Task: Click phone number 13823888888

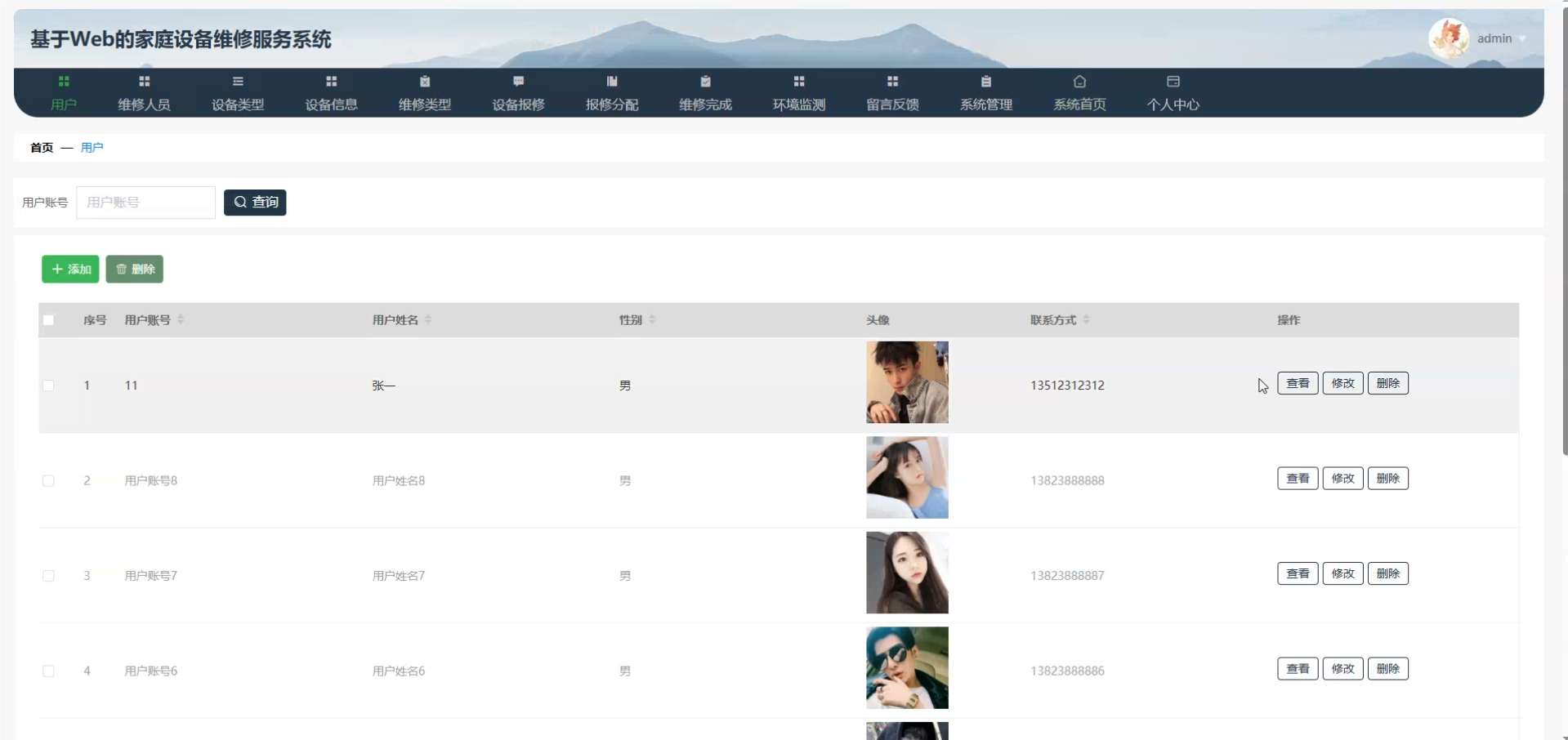Action: 1067,481
